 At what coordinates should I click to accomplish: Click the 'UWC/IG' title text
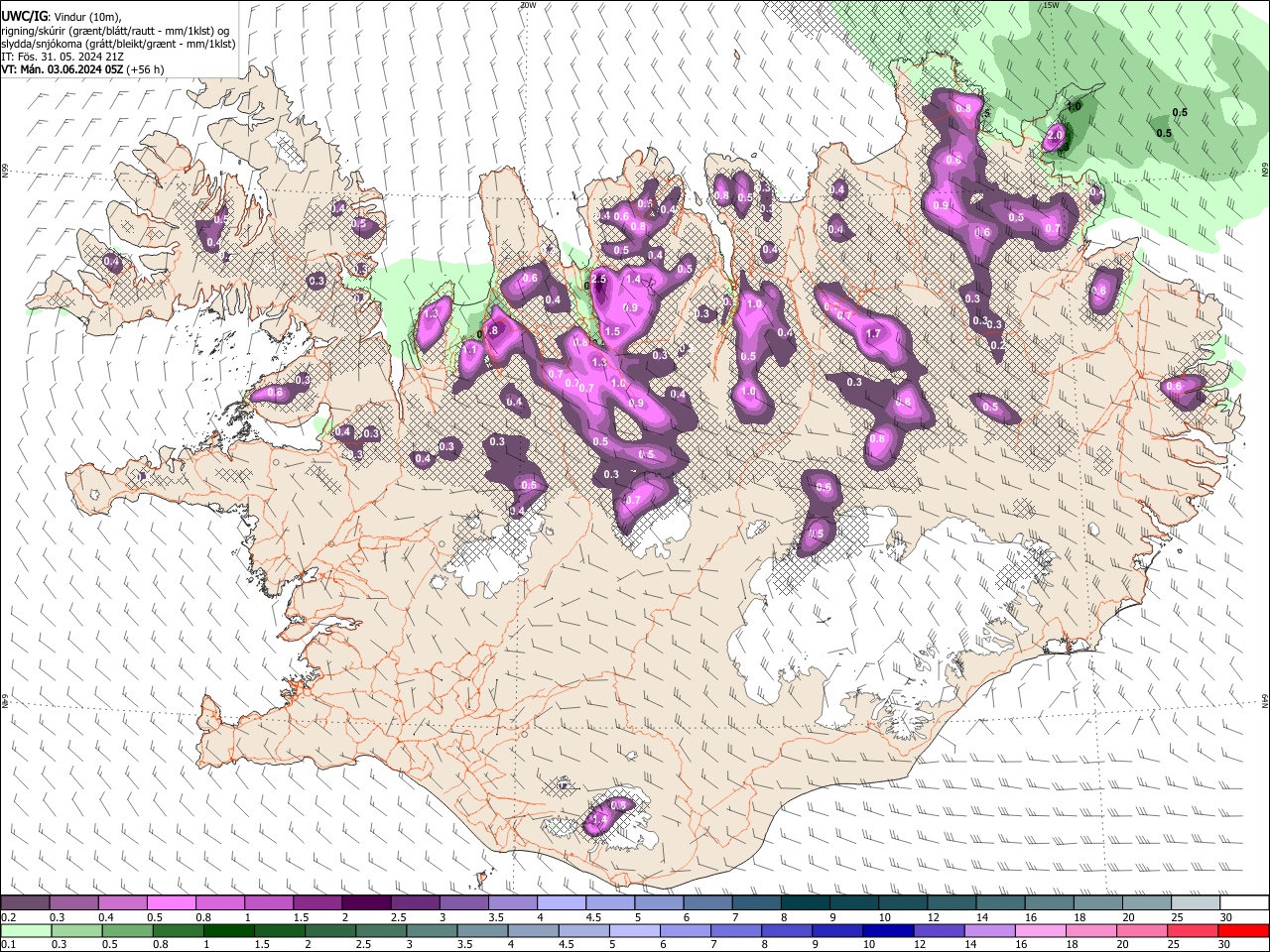[x=24, y=17]
